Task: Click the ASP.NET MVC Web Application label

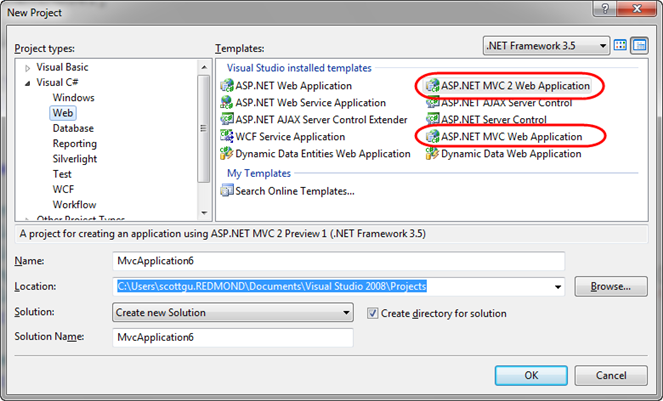Action: coord(512,137)
